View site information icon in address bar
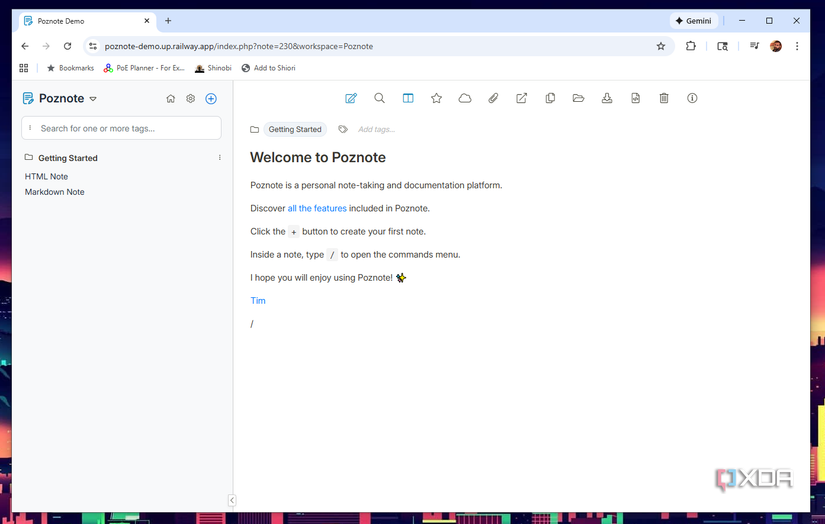 coord(93,46)
